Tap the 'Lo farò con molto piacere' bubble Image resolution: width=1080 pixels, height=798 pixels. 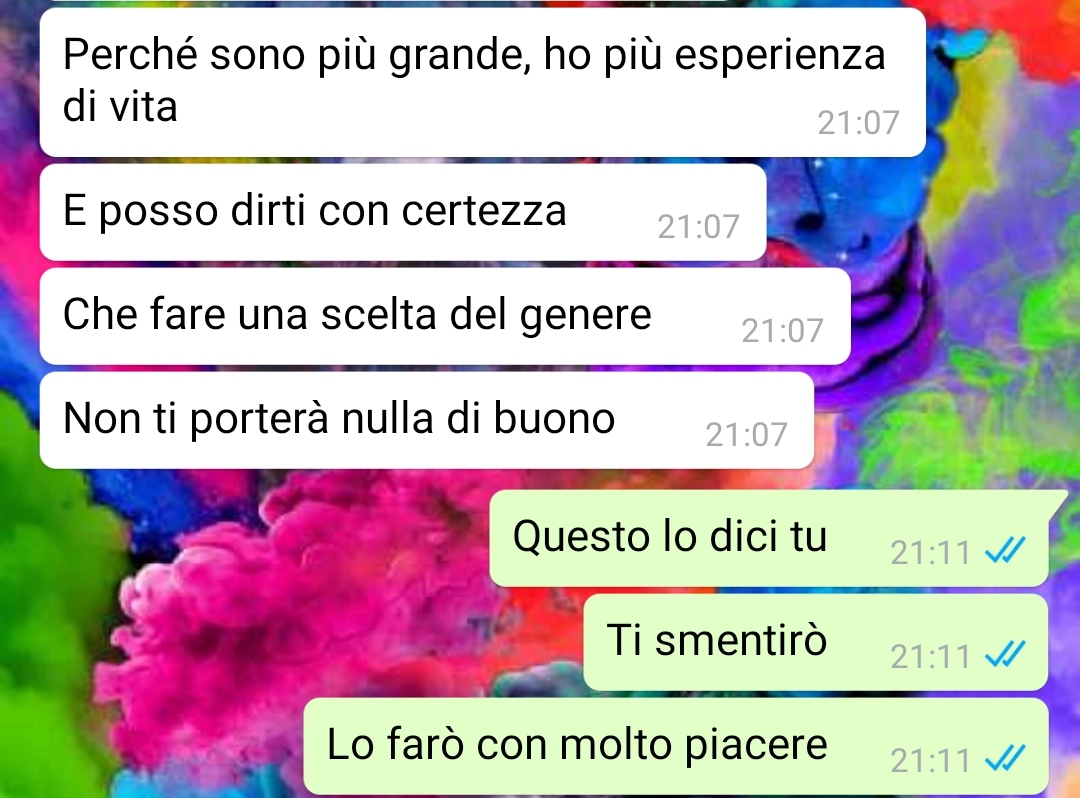click(x=676, y=746)
